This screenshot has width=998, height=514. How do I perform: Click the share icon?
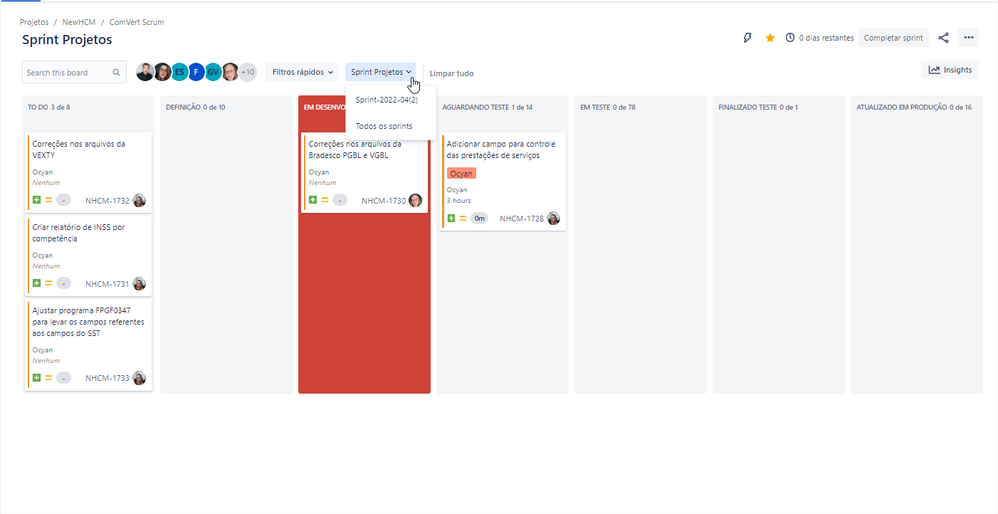click(x=944, y=38)
